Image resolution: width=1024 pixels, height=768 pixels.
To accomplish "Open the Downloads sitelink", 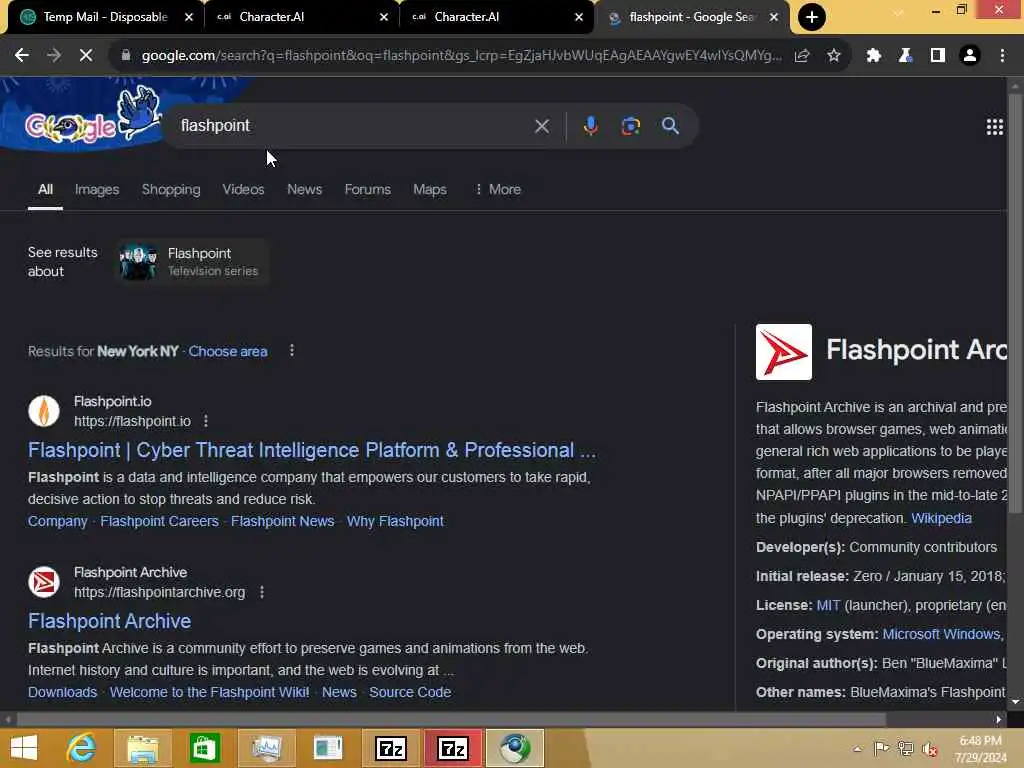I will (x=62, y=692).
